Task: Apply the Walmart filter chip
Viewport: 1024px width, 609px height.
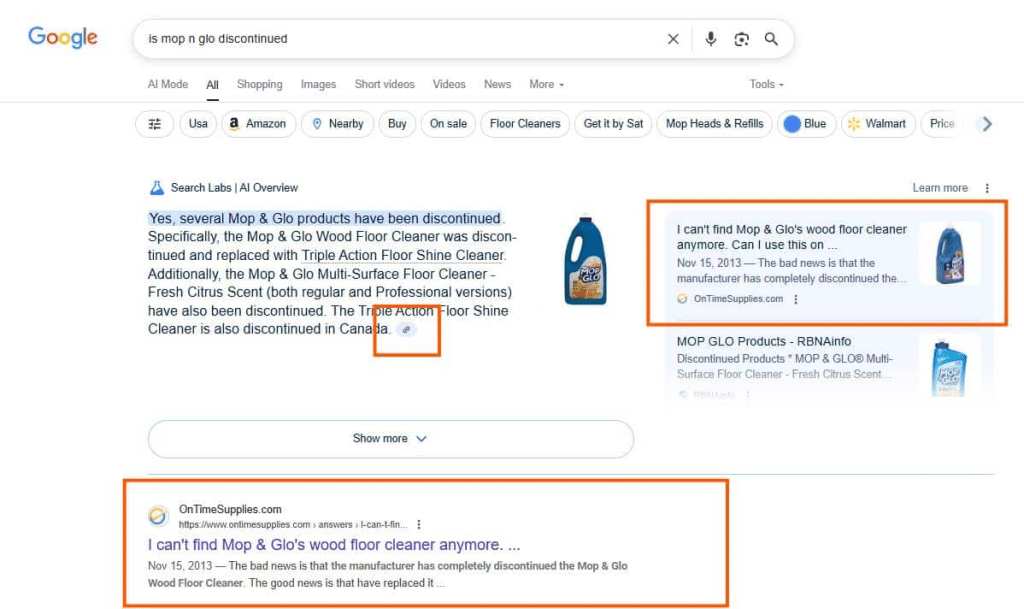Action: 878,124
